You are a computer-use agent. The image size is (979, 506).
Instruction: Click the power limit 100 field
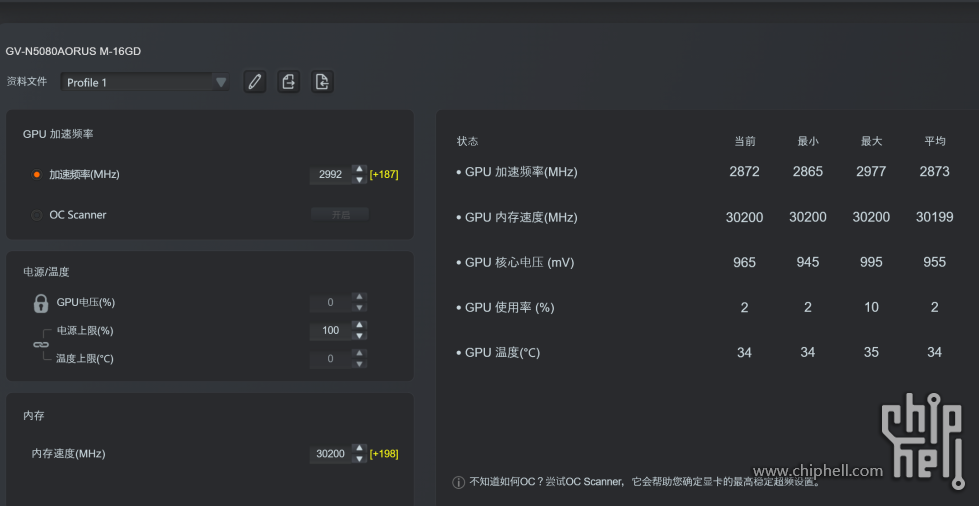[331, 330]
